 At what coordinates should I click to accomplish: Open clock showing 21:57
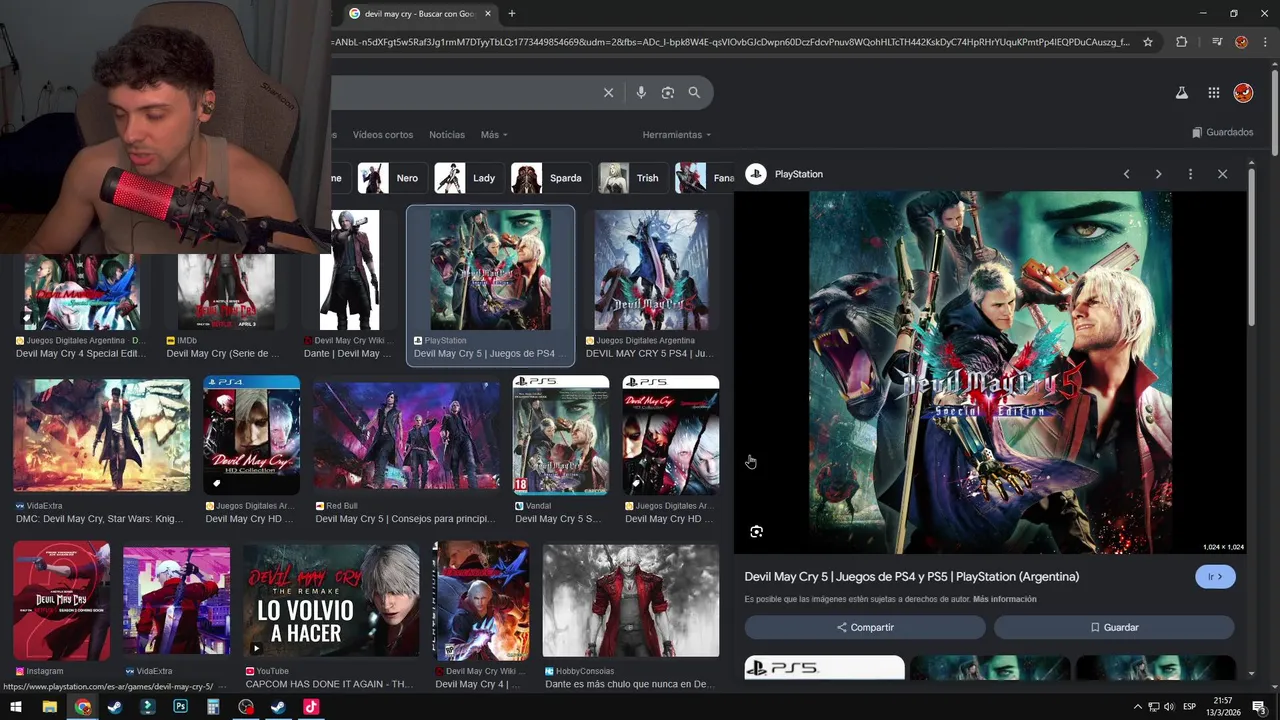(x=1222, y=707)
